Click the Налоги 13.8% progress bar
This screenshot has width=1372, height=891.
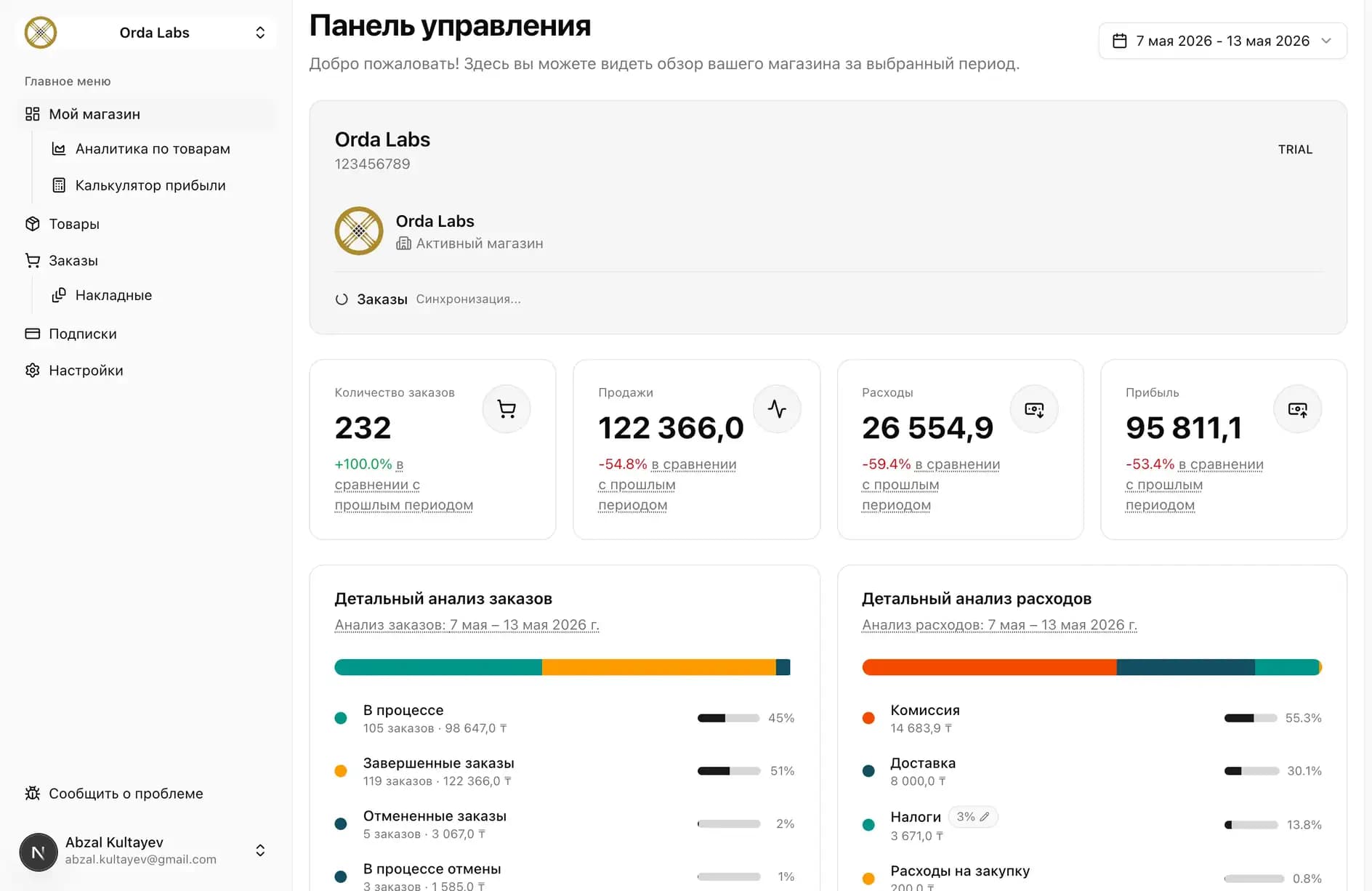click(x=1251, y=825)
